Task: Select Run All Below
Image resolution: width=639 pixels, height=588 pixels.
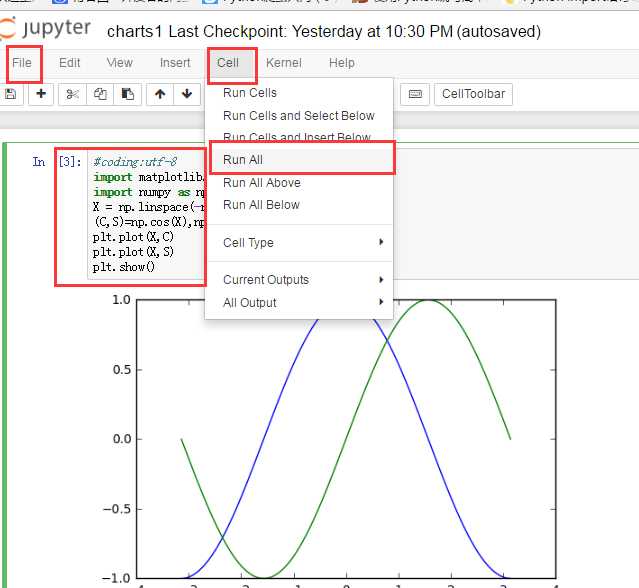Action: click(299, 205)
